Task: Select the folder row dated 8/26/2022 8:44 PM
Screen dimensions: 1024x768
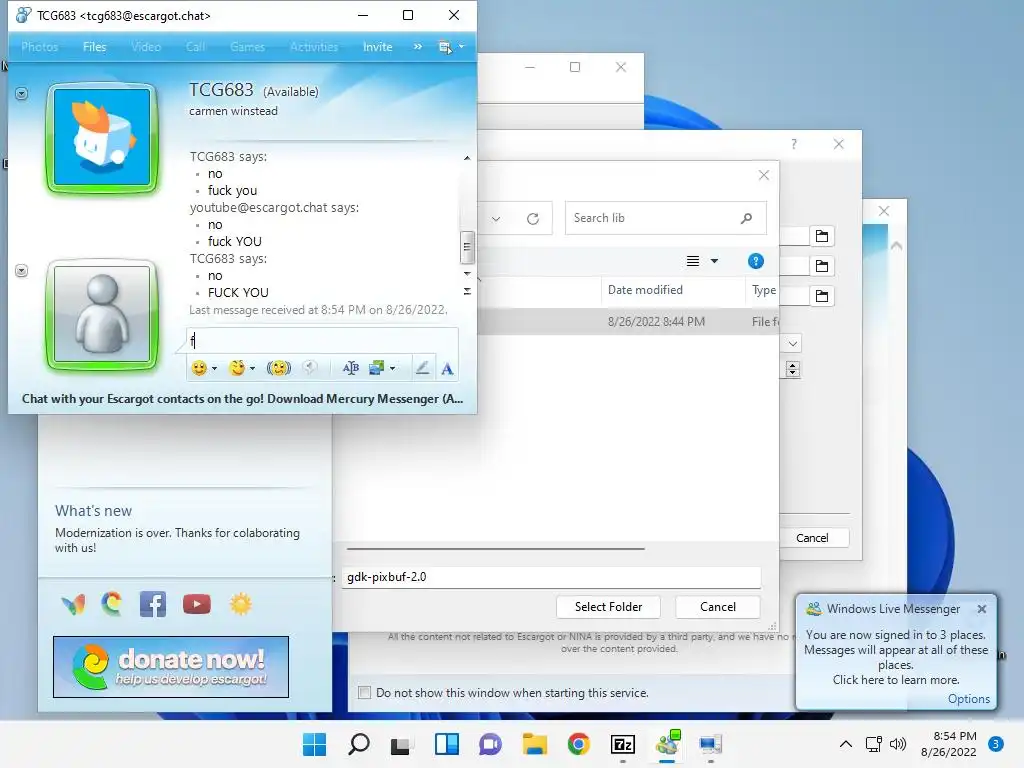Action: point(628,321)
